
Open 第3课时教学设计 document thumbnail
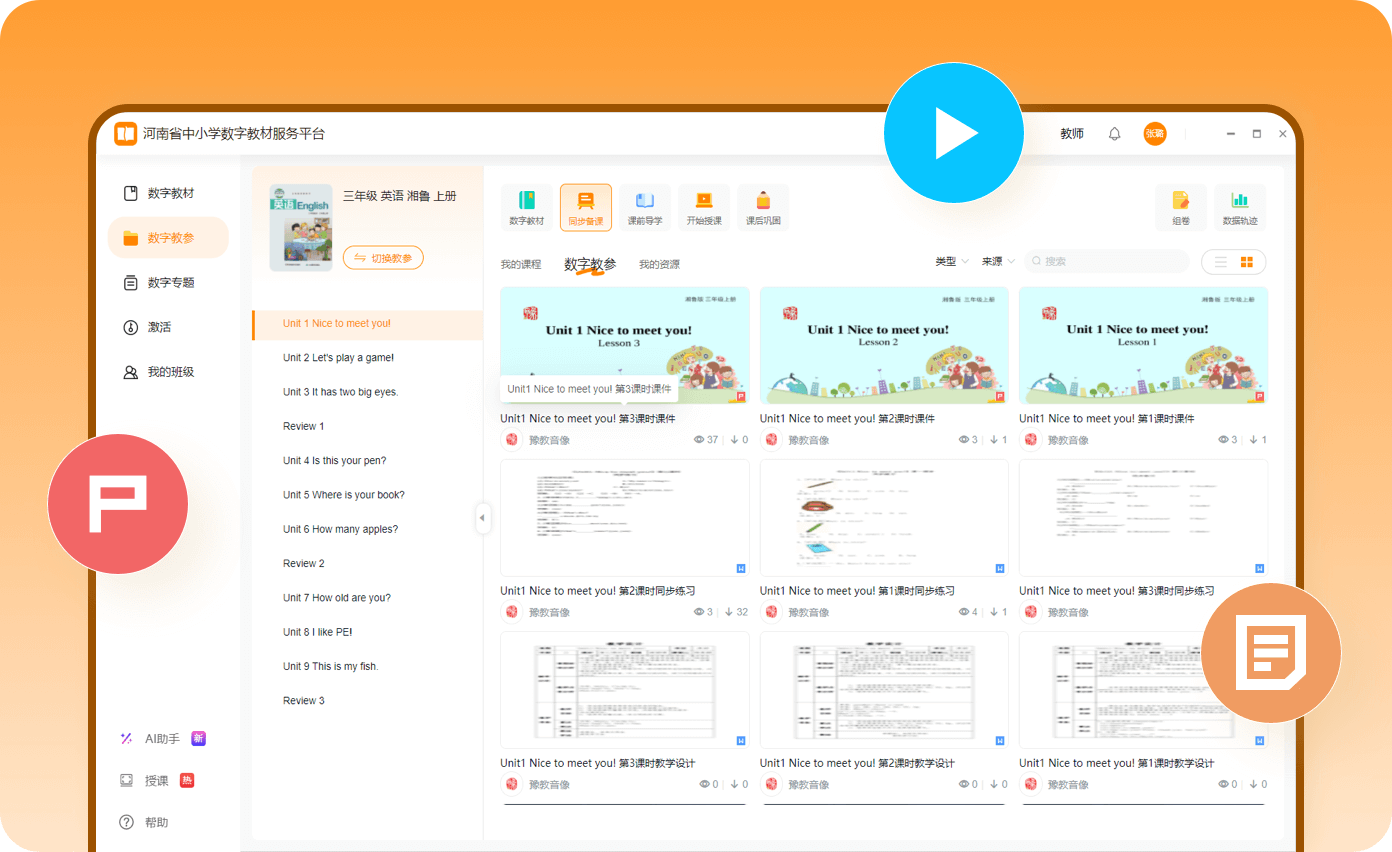click(625, 690)
